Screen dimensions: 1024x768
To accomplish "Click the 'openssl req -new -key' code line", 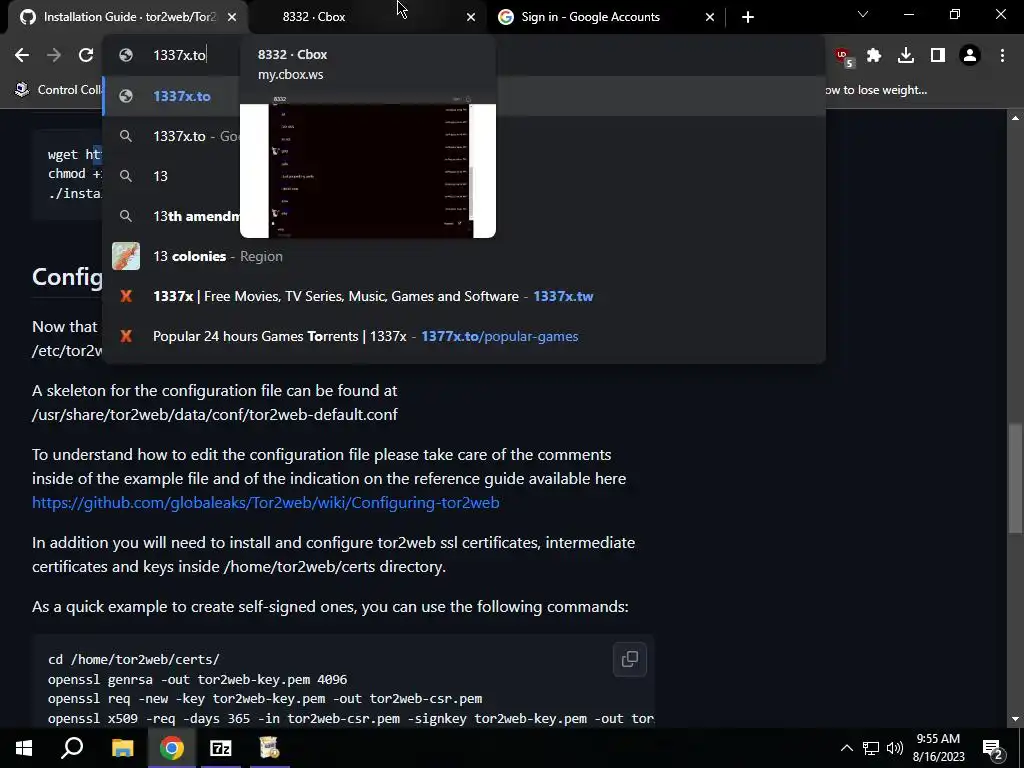I will 265,699.
